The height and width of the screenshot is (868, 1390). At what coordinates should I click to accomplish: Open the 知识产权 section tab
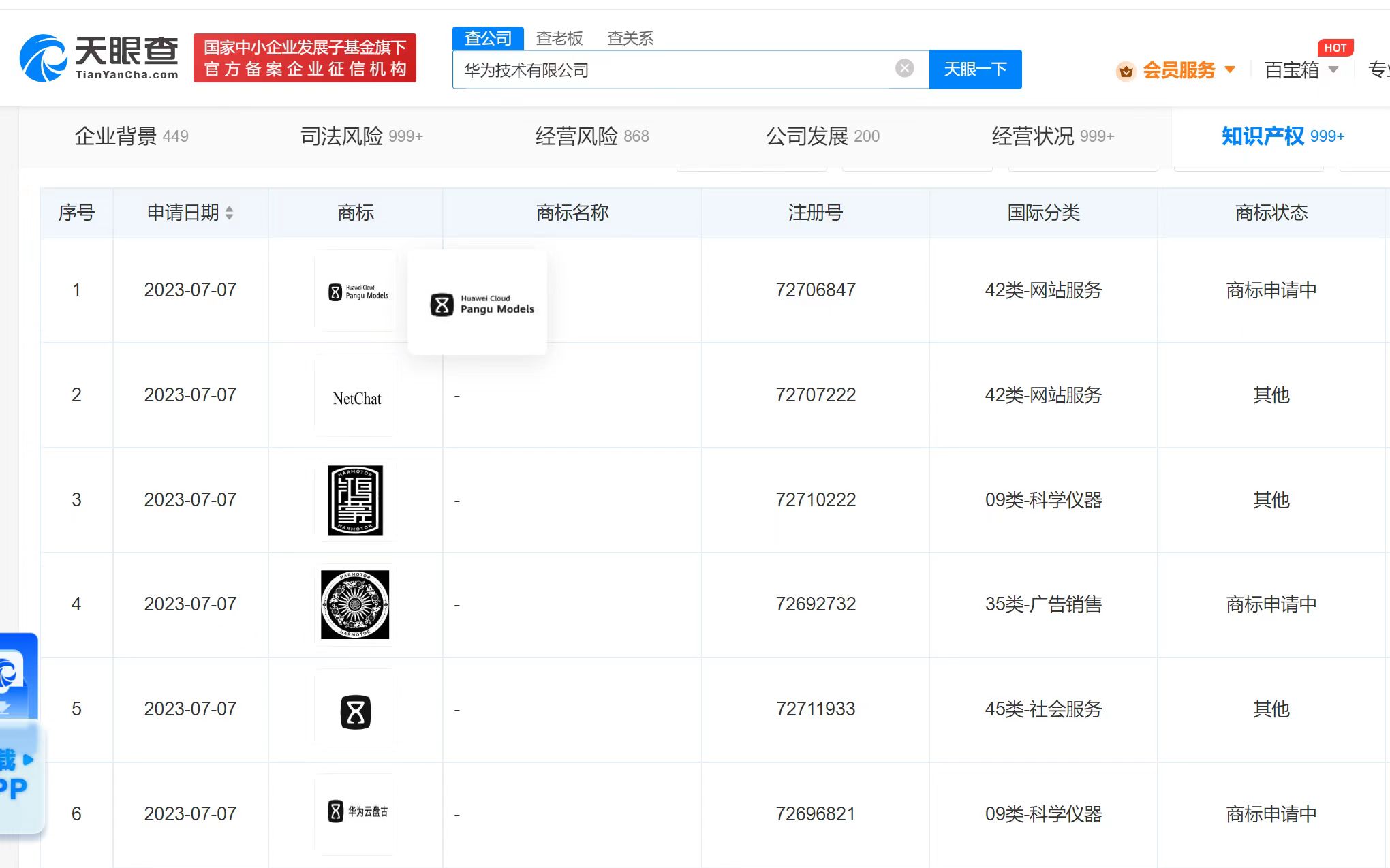1283,136
